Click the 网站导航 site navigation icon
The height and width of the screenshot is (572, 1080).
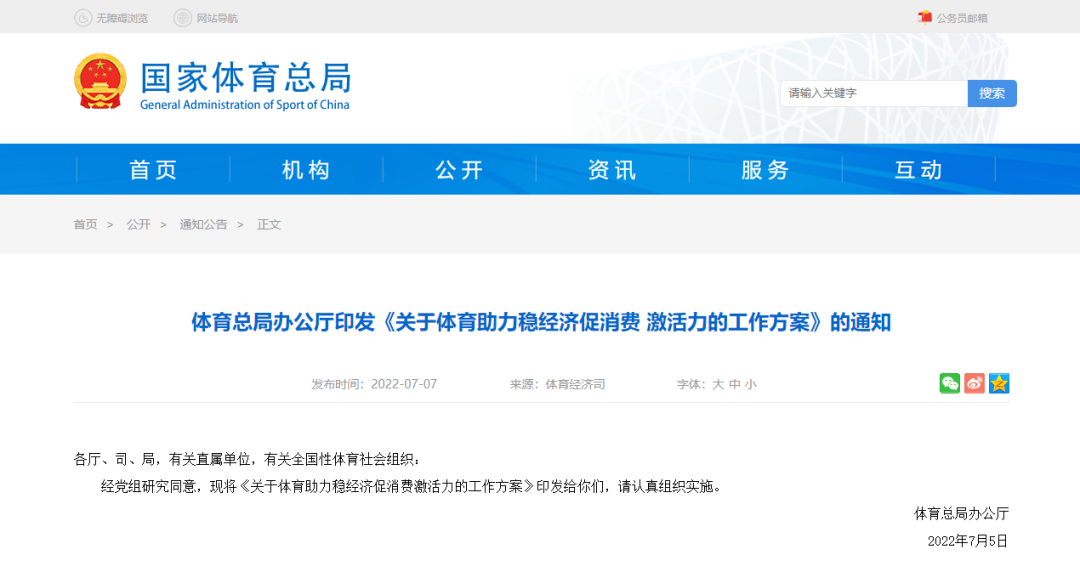[183, 18]
